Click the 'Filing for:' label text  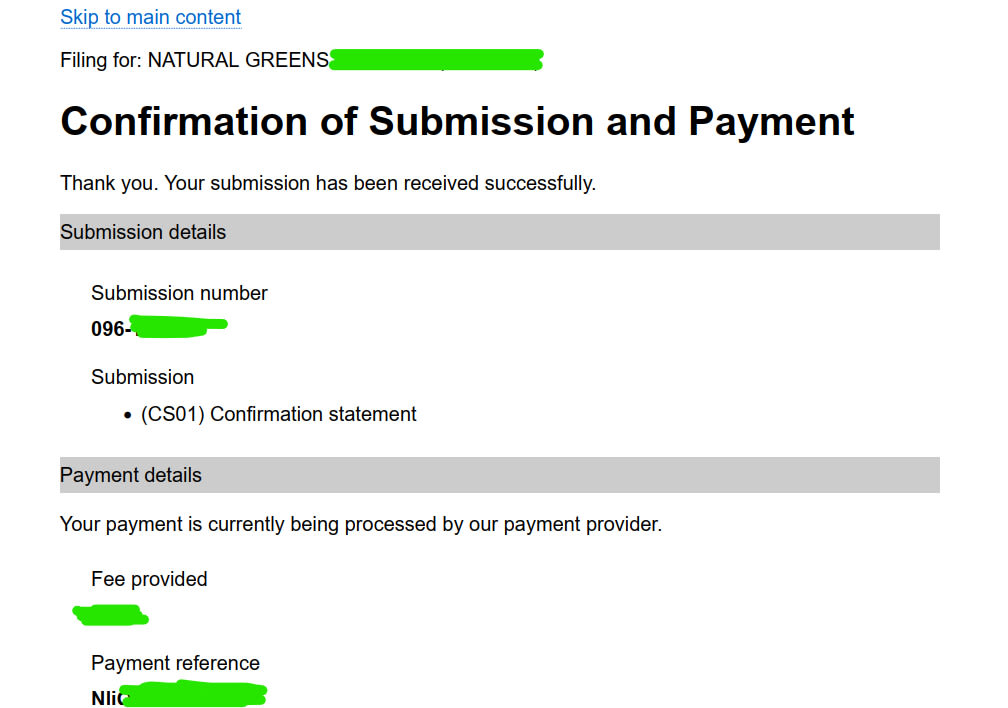coord(101,60)
